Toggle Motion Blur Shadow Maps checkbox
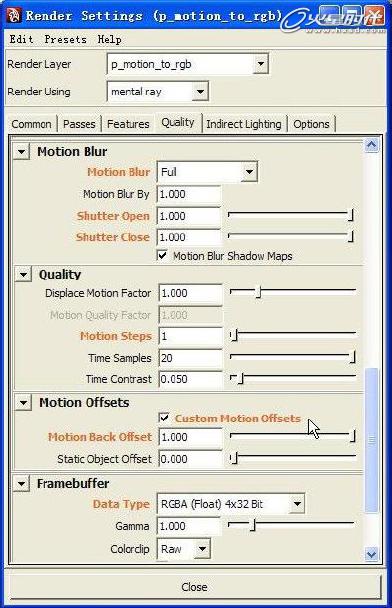 162,256
